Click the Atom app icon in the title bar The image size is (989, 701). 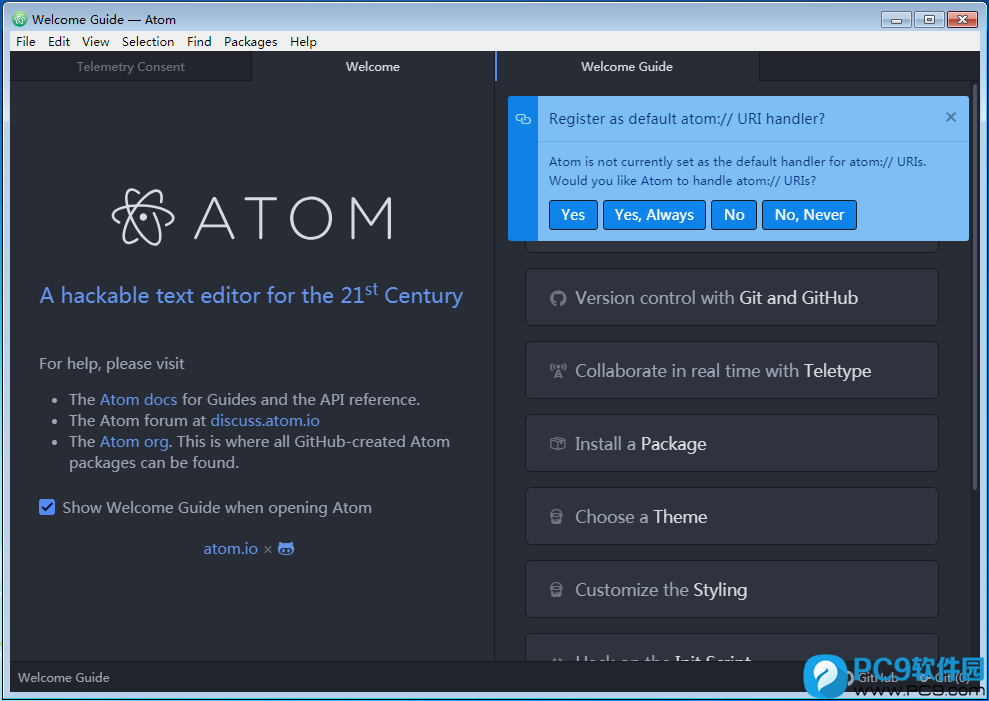click(20, 20)
